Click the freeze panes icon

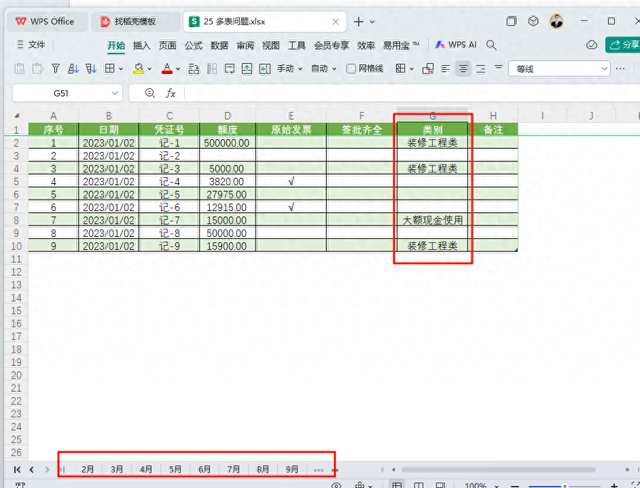(229, 69)
